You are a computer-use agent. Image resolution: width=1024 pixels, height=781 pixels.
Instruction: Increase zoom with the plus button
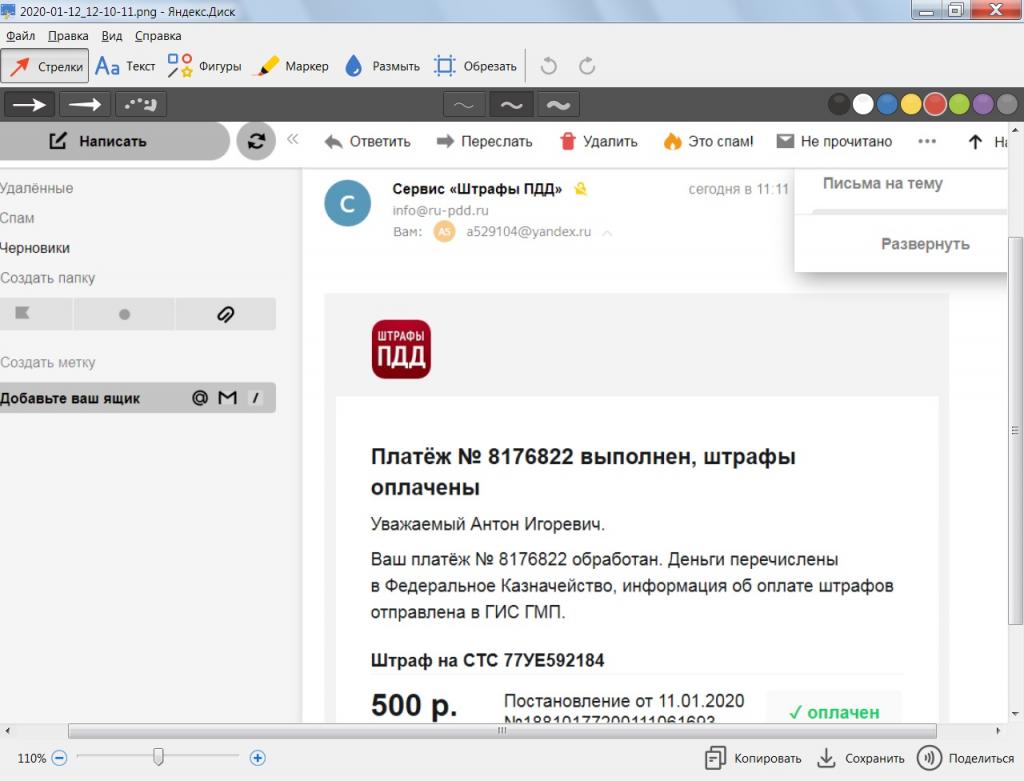(x=257, y=758)
